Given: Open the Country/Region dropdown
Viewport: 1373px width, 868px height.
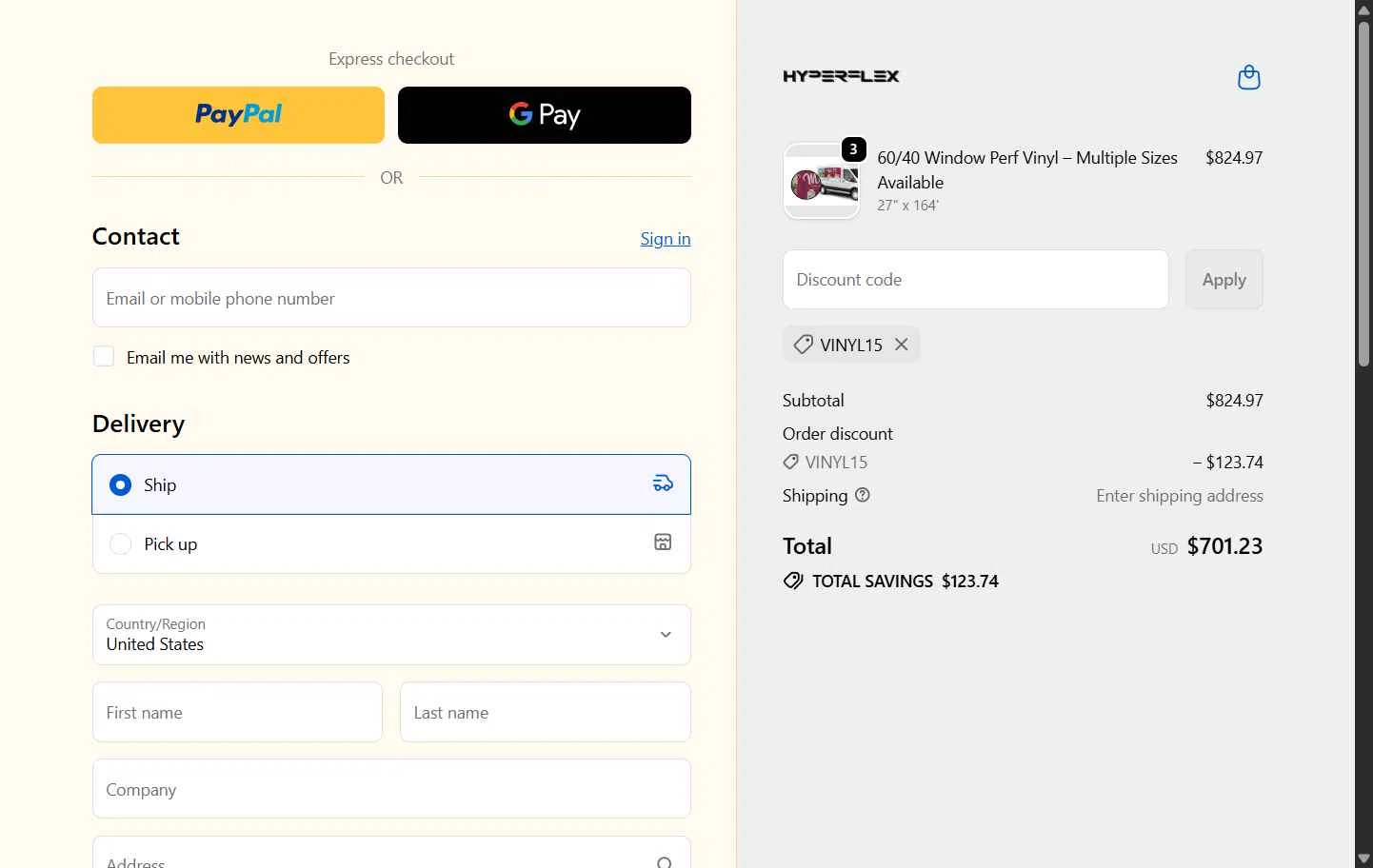Looking at the screenshot, I should pos(391,635).
